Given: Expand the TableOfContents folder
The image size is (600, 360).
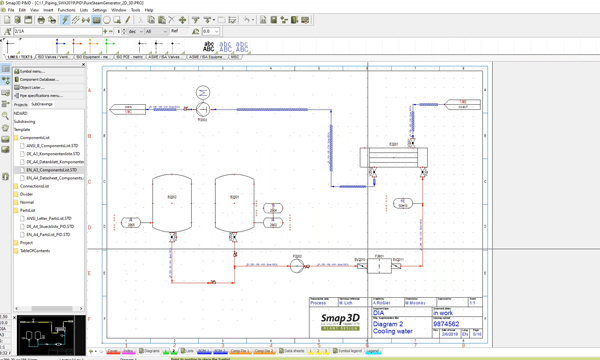Looking at the screenshot, I should pos(16,251).
